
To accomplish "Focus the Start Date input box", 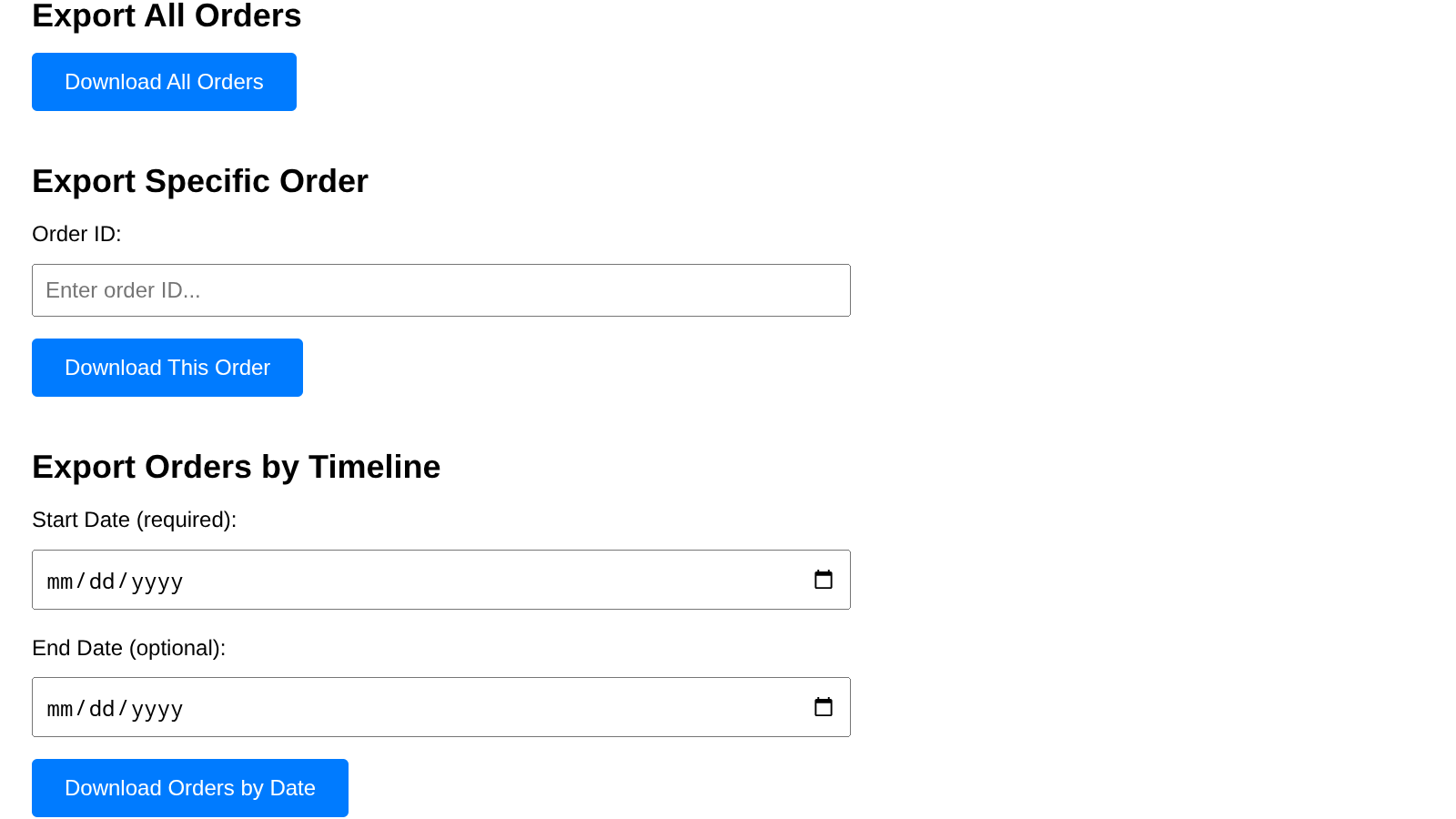I will pyautogui.click(x=455, y=580).
